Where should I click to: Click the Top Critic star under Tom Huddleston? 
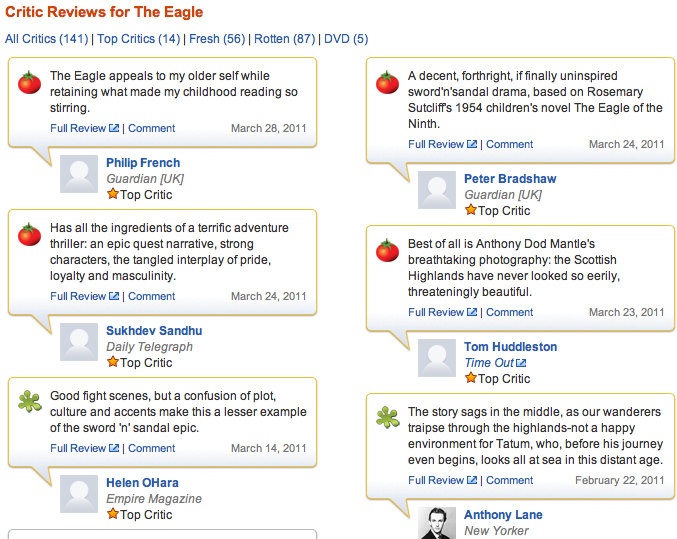(x=470, y=378)
